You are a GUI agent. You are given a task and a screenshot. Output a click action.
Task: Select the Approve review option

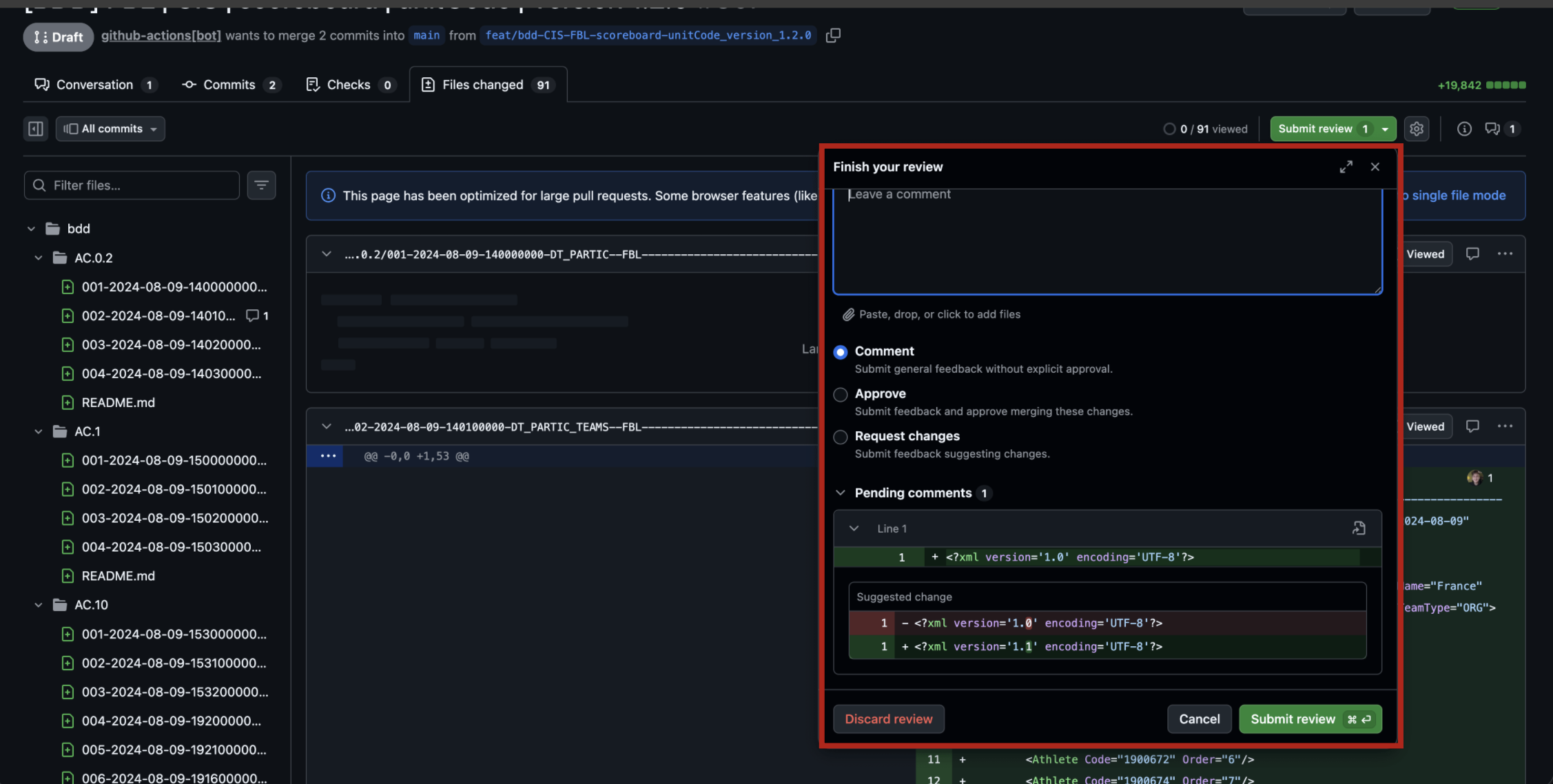(x=840, y=395)
